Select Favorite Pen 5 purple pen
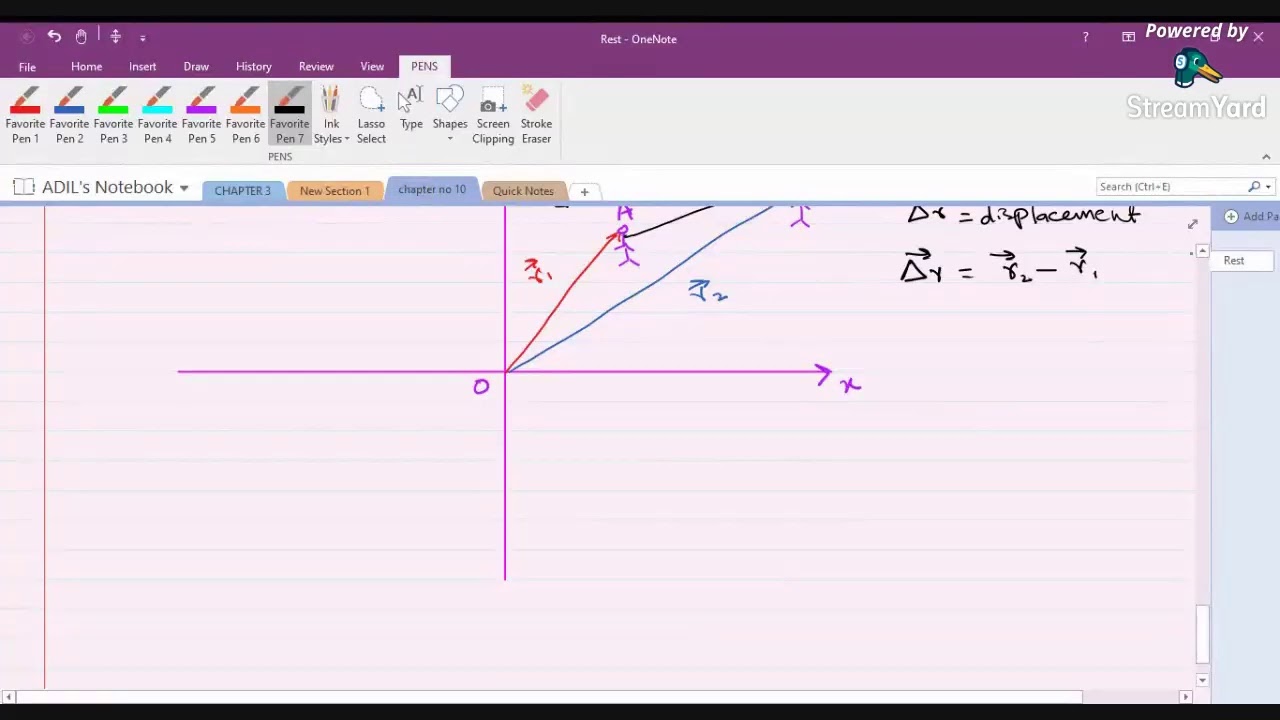 click(201, 116)
